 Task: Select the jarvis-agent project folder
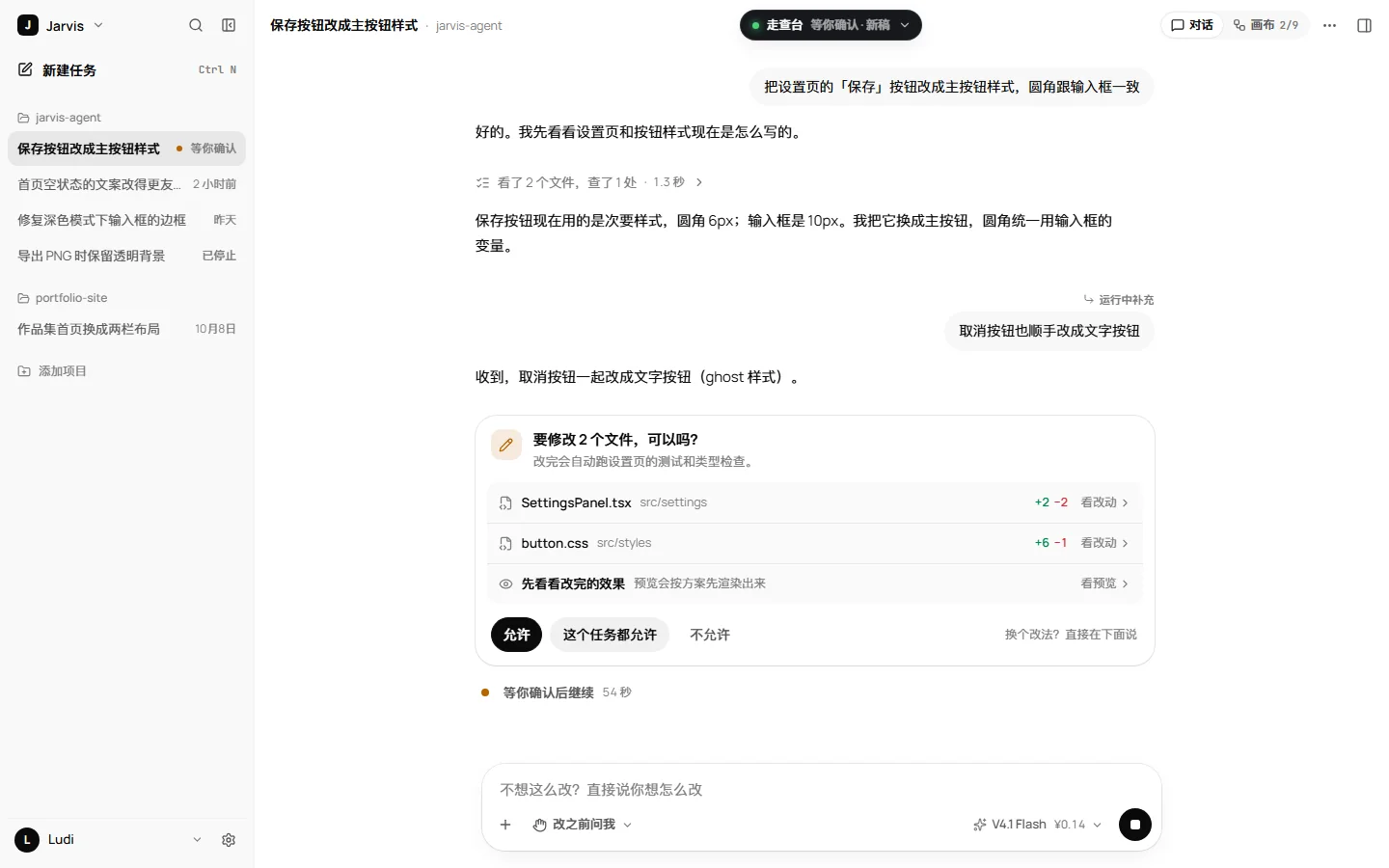[59, 118]
